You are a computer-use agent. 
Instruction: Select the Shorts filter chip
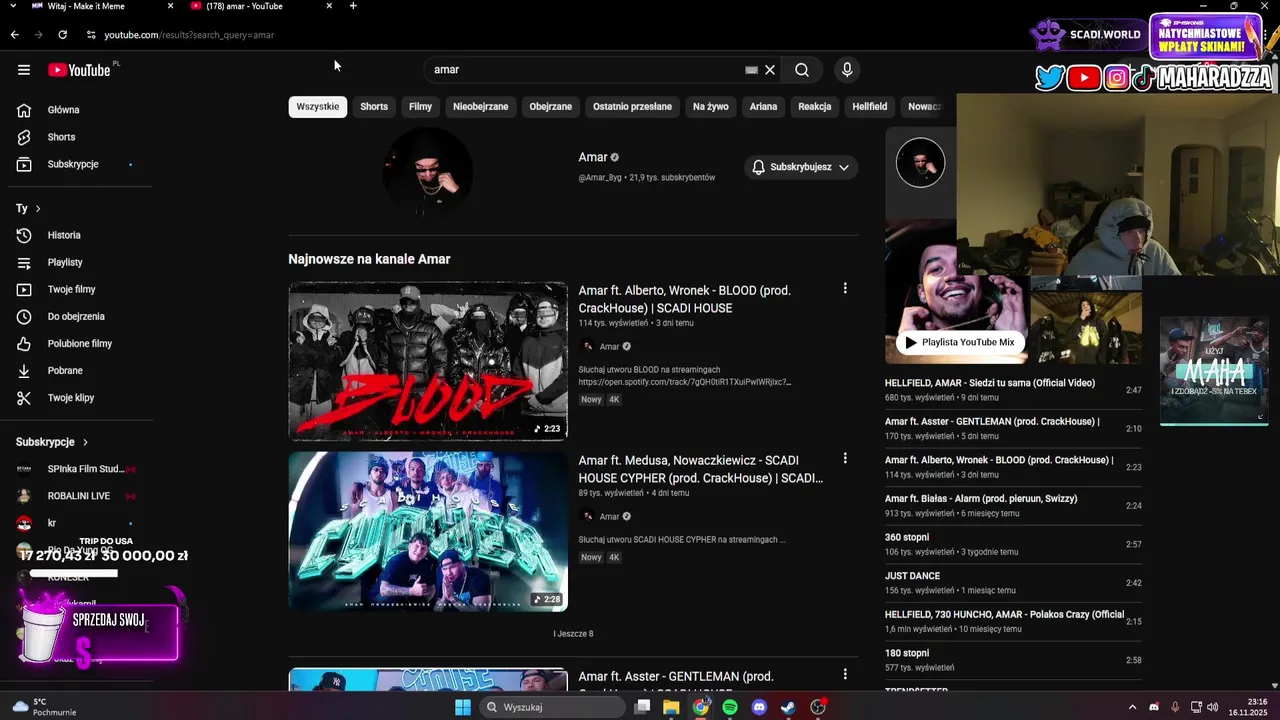374,106
